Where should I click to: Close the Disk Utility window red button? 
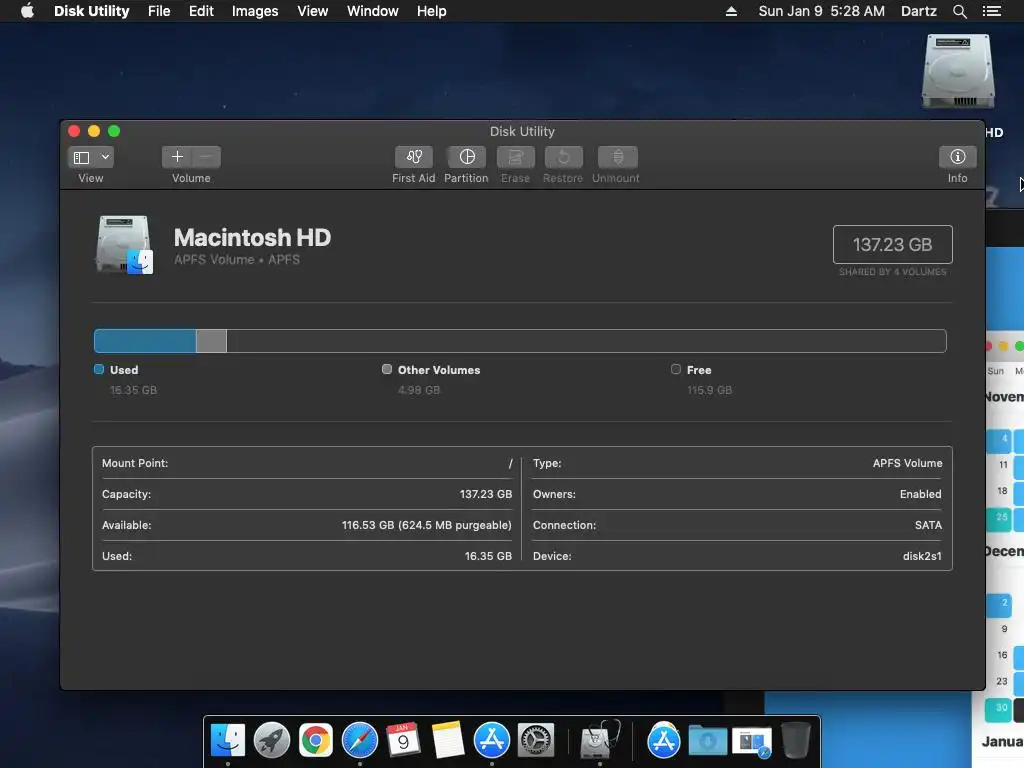[74, 131]
